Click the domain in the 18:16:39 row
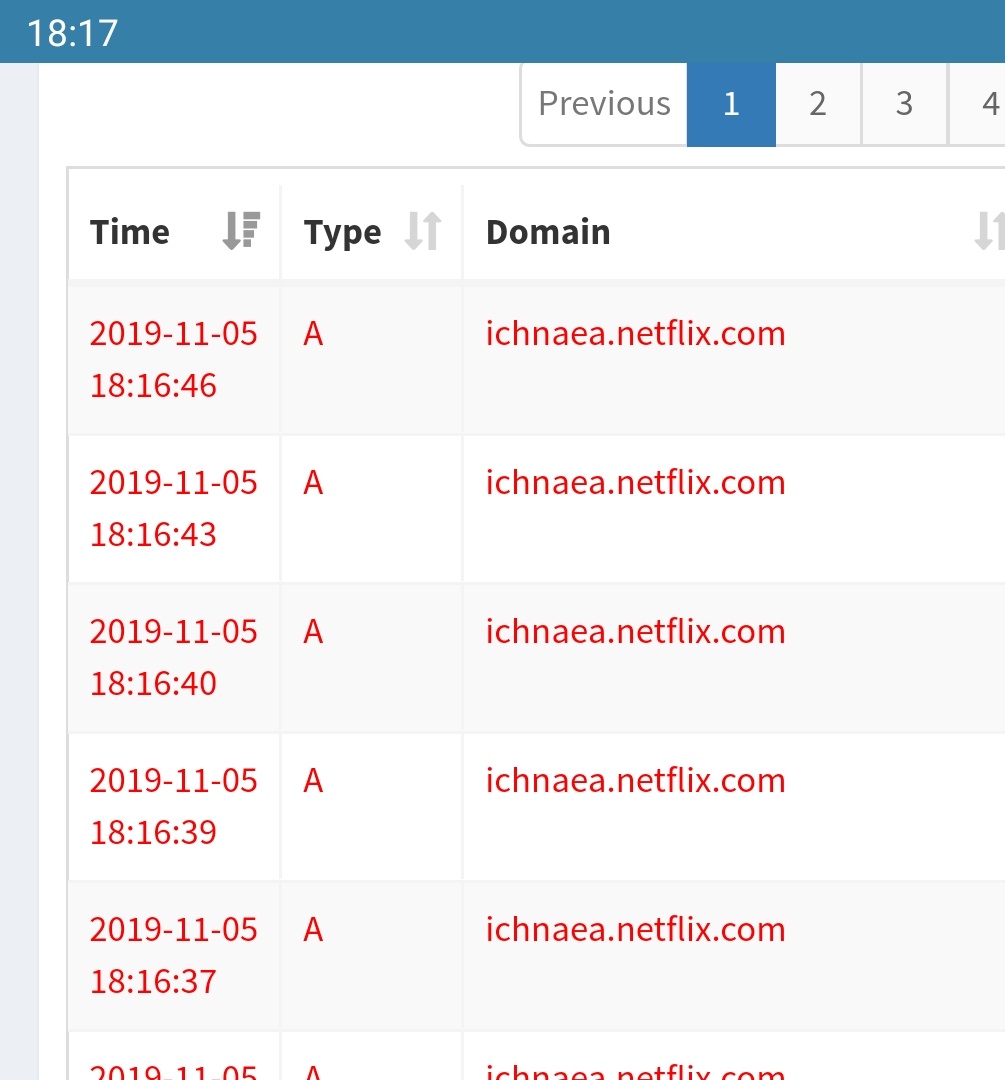 pyautogui.click(x=635, y=780)
